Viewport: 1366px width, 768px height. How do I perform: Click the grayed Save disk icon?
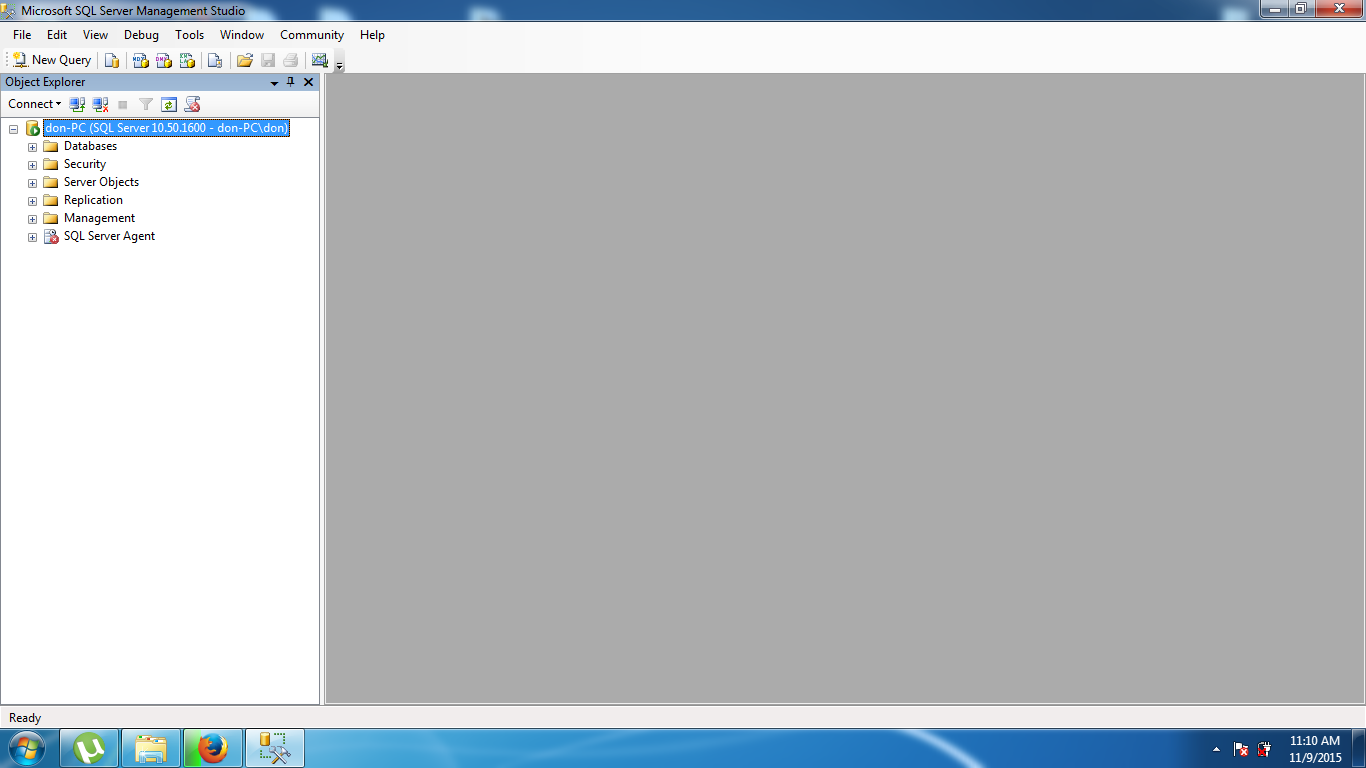[268, 60]
